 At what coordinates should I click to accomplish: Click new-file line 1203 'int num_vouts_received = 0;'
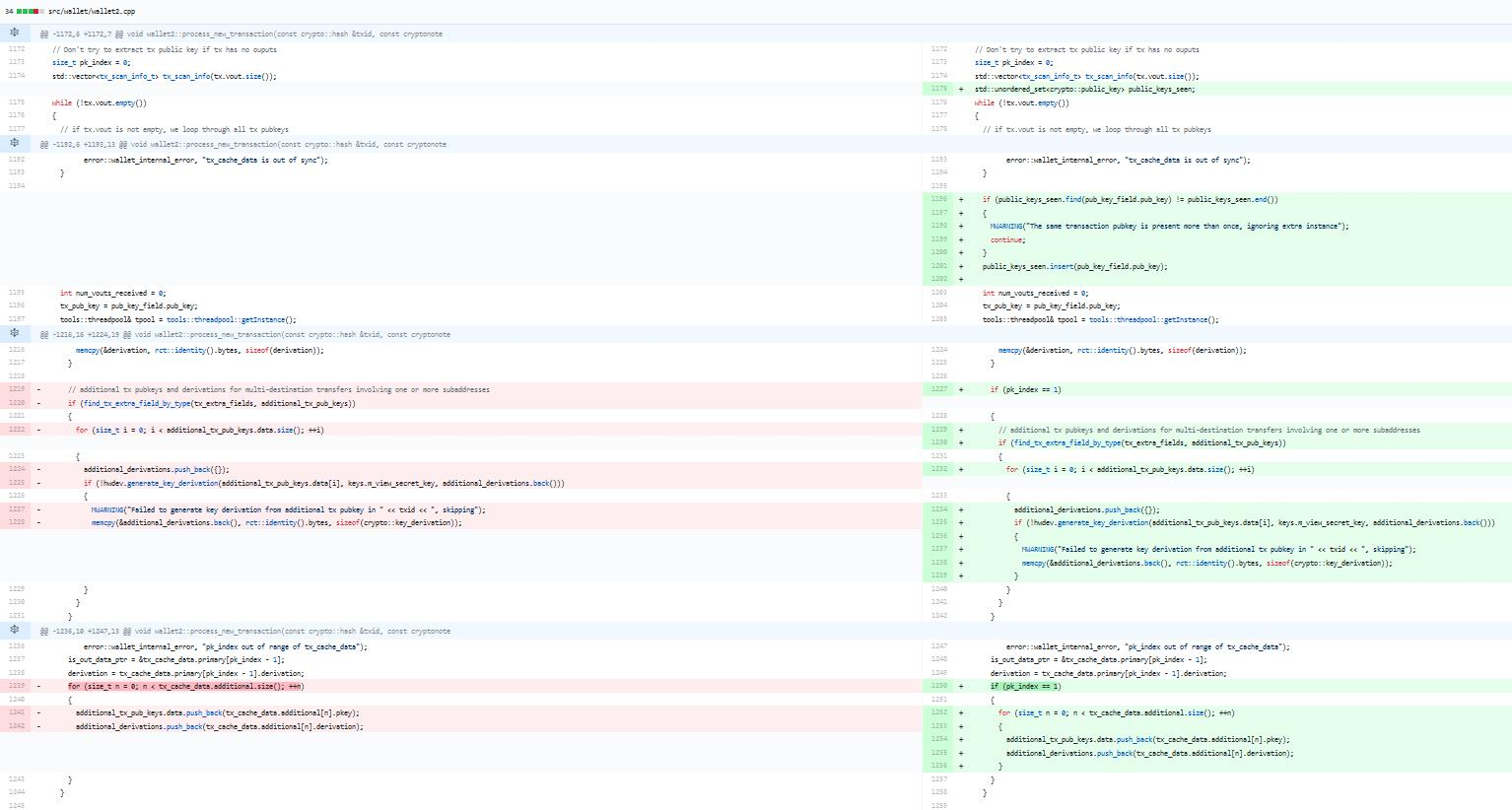(x=1035, y=293)
